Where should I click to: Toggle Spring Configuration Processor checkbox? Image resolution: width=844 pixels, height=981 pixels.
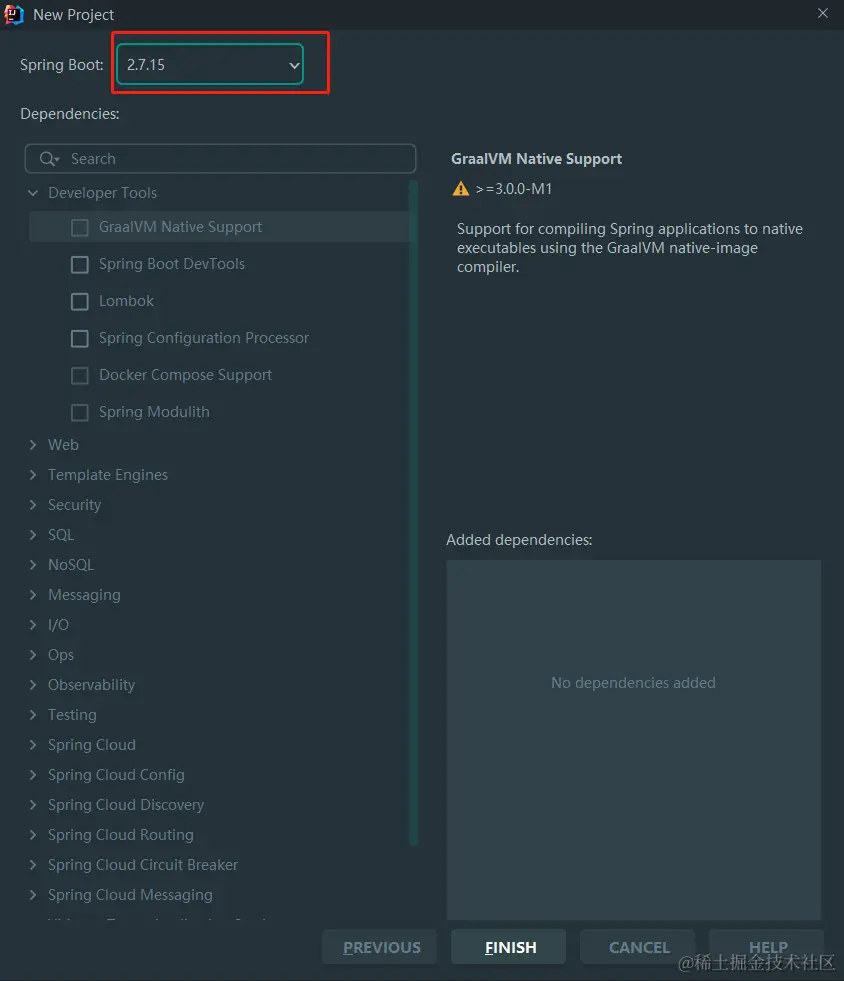(x=79, y=338)
